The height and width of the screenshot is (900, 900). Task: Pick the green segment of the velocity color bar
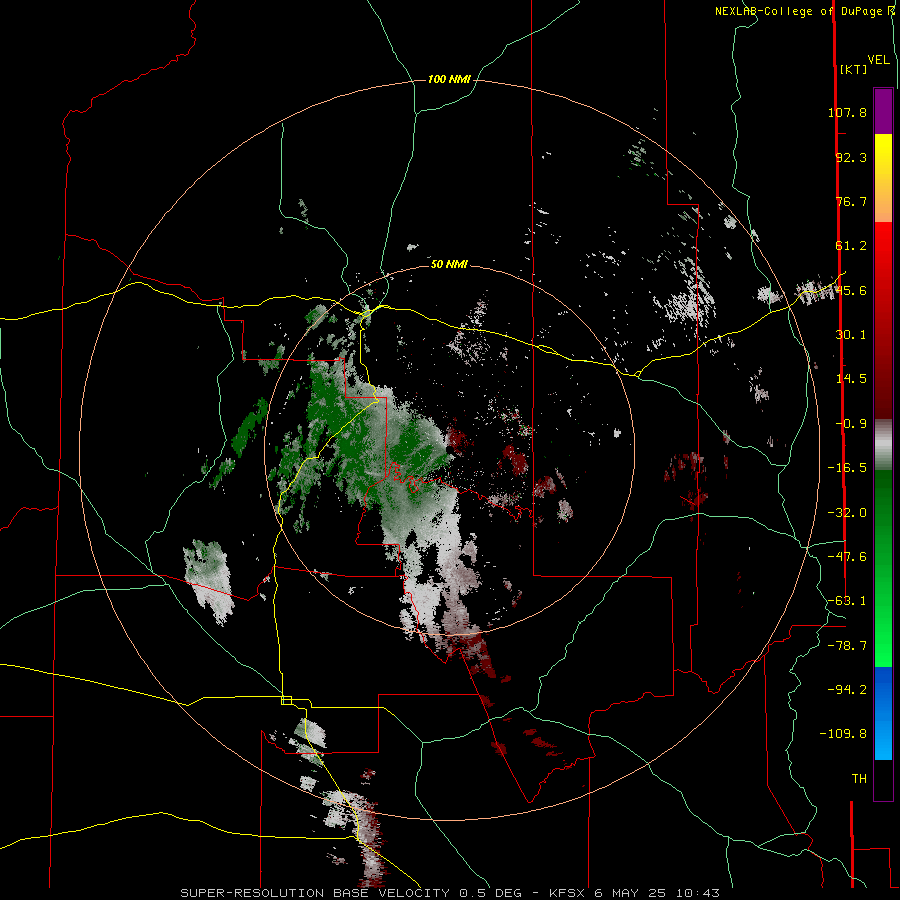pos(883,568)
